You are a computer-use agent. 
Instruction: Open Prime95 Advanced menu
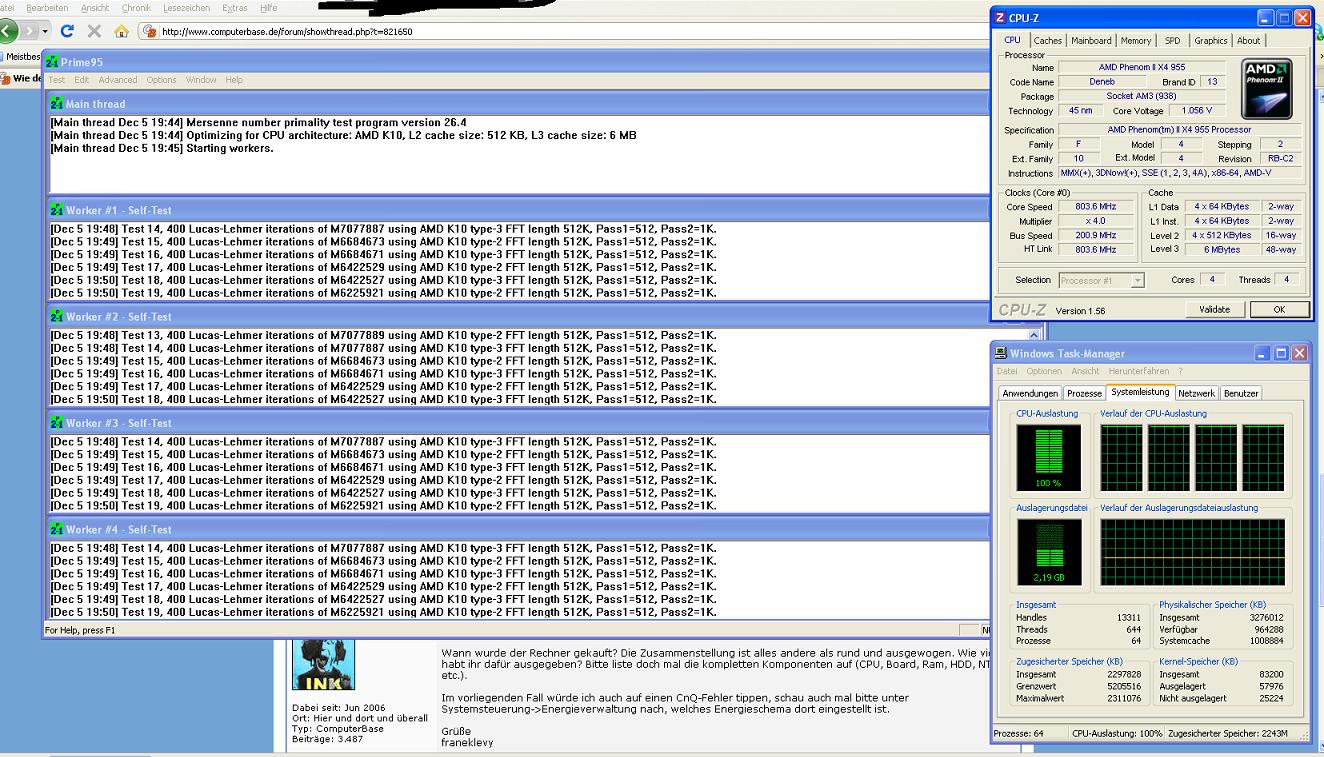[118, 80]
